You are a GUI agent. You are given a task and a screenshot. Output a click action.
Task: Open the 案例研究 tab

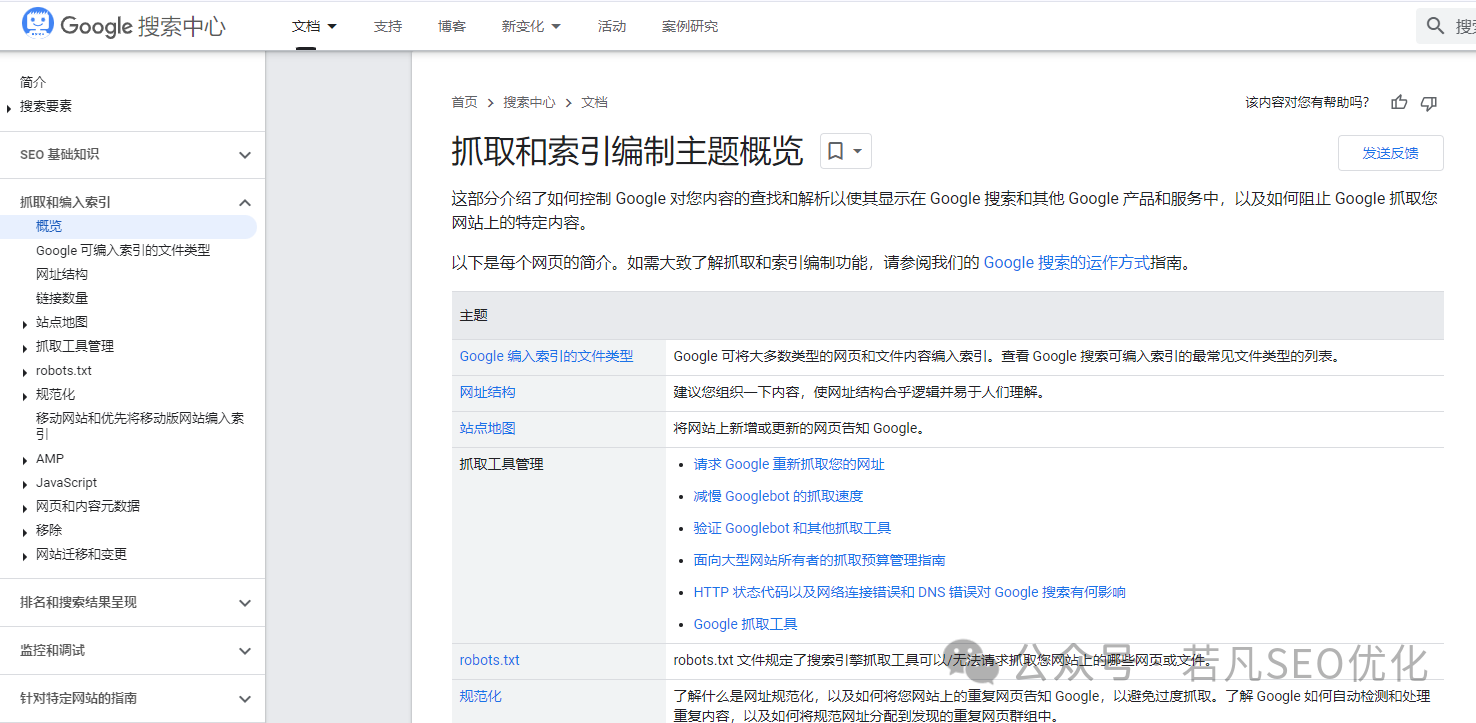point(690,26)
